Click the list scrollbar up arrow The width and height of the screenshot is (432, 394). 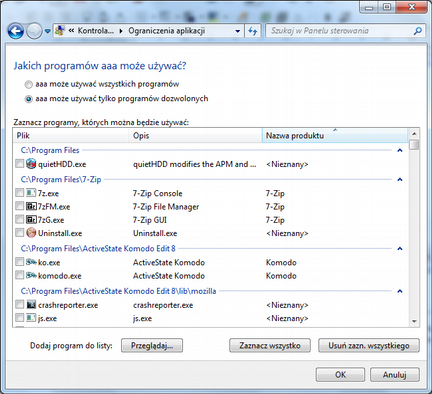tap(414, 134)
